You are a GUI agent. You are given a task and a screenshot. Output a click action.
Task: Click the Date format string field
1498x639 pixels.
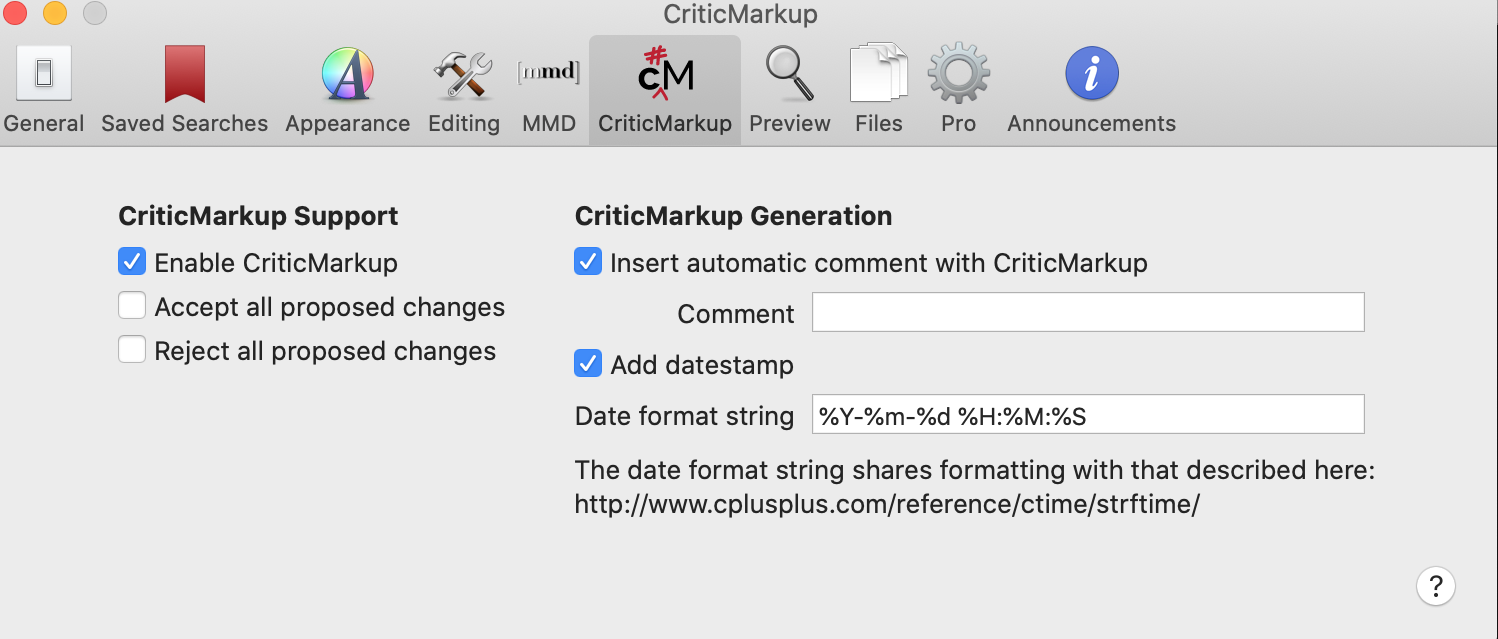1087,415
